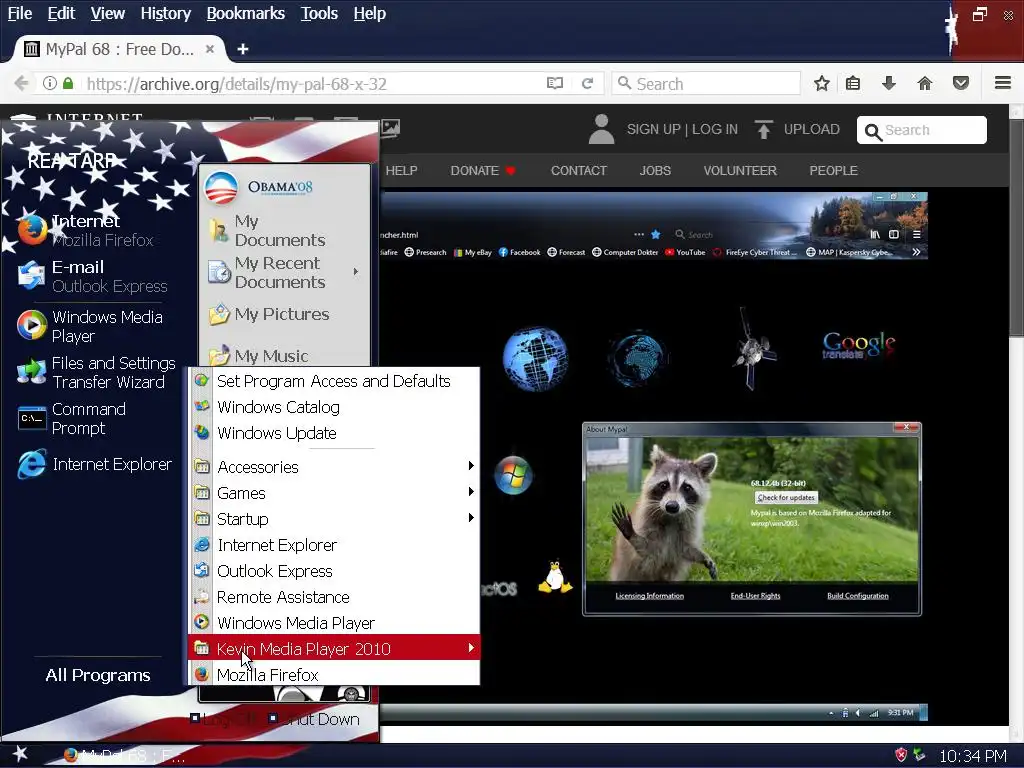The height and width of the screenshot is (768, 1024).
Task: Open the File menu
Action: tap(20, 13)
